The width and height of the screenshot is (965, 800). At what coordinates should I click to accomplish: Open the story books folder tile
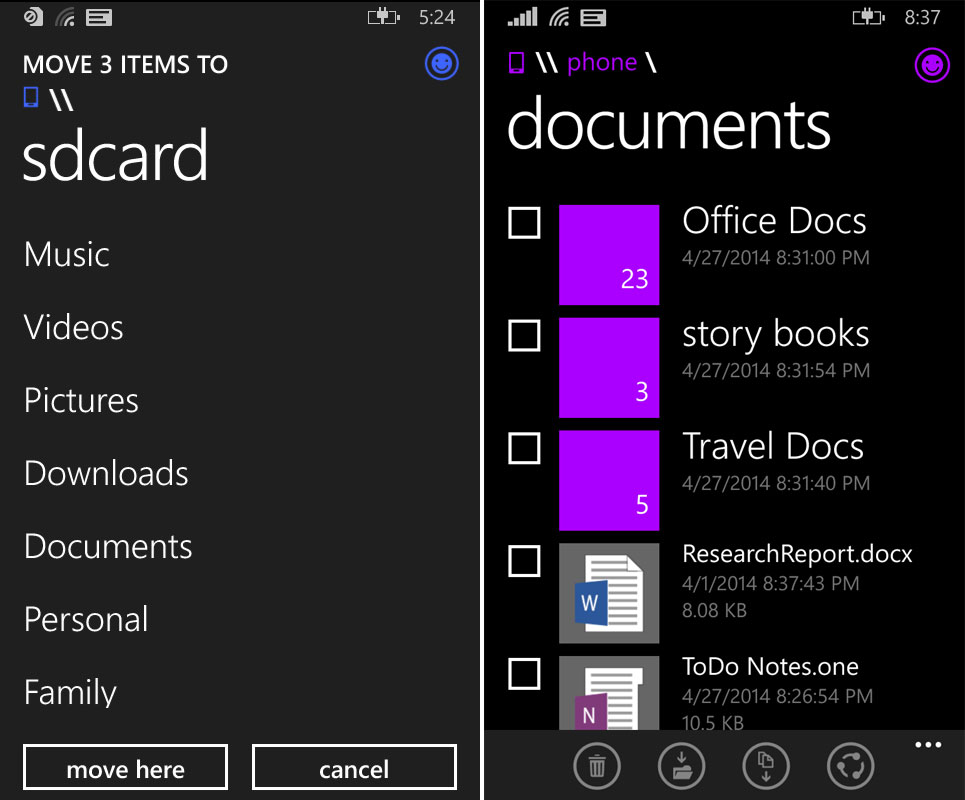(609, 367)
